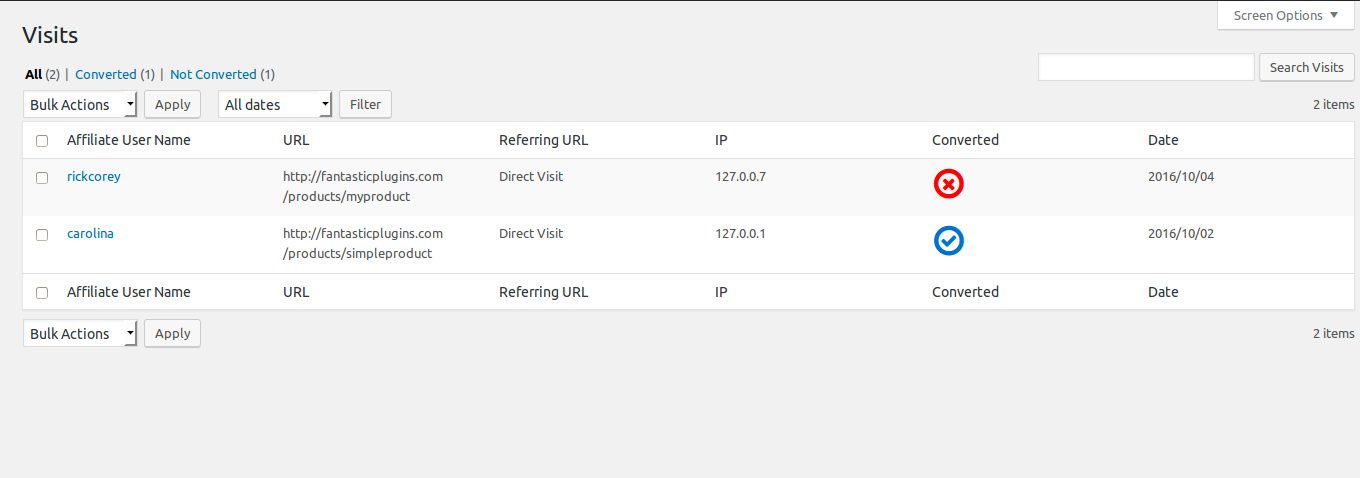Expand the Screen Options panel
This screenshot has width=1360, height=478.
tap(1287, 15)
